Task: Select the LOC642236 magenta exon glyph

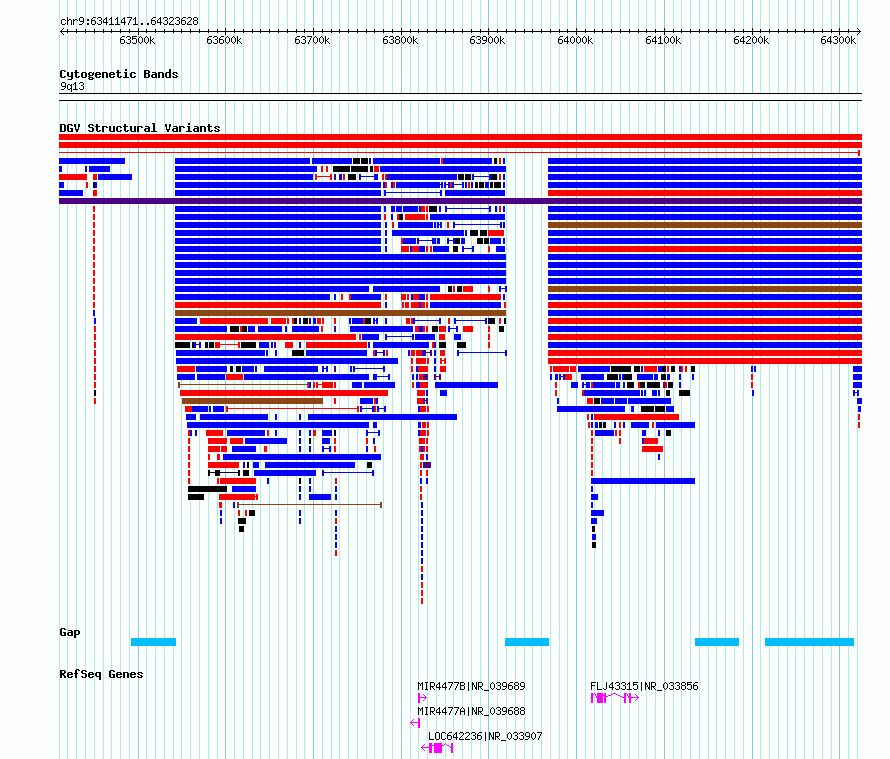Action: (x=437, y=748)
